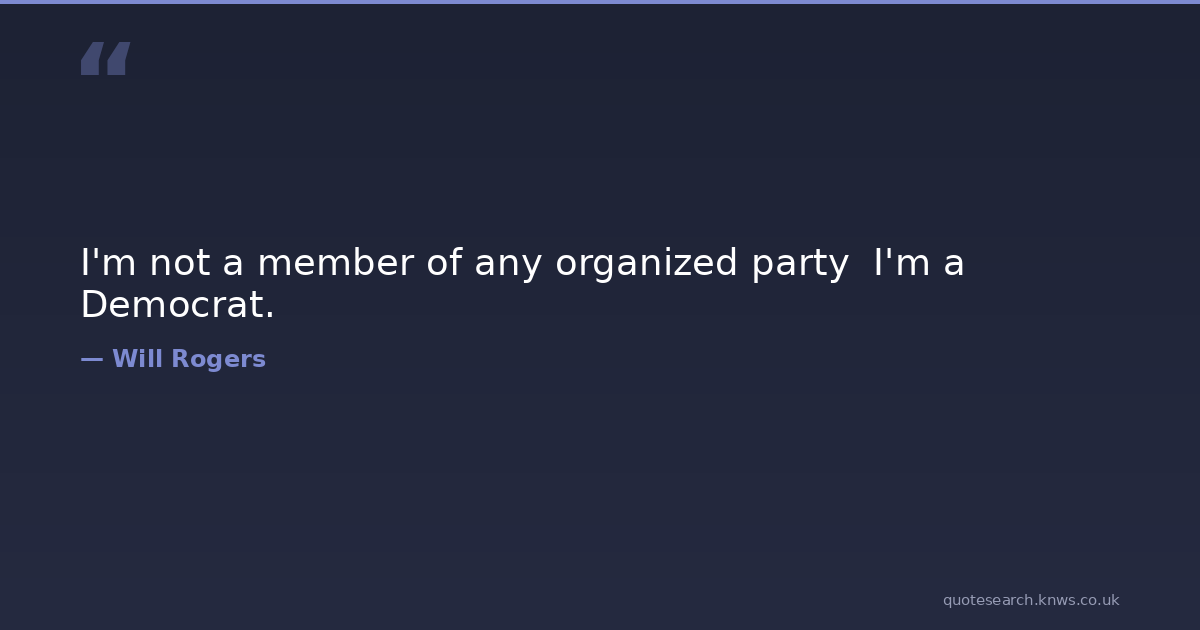The image size is (1200, 630).
Task: Click the Will Rogers author name
Action: tap(188, 359)
